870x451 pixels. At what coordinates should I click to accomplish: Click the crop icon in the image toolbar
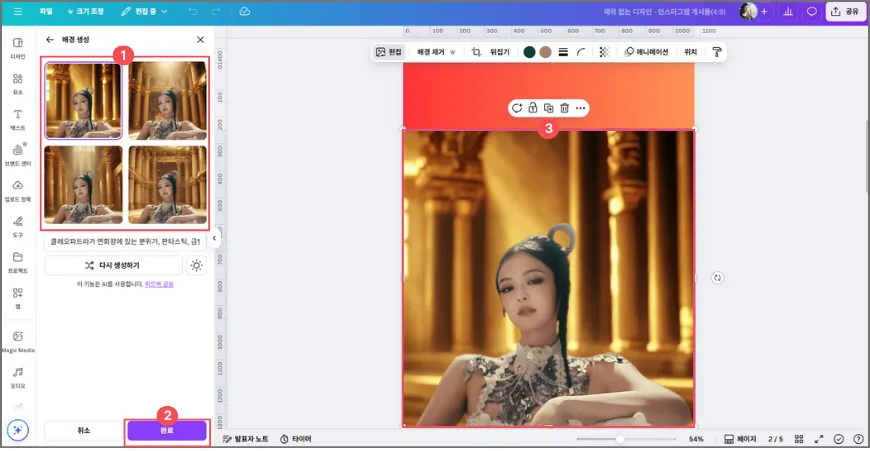click(477, 52)
